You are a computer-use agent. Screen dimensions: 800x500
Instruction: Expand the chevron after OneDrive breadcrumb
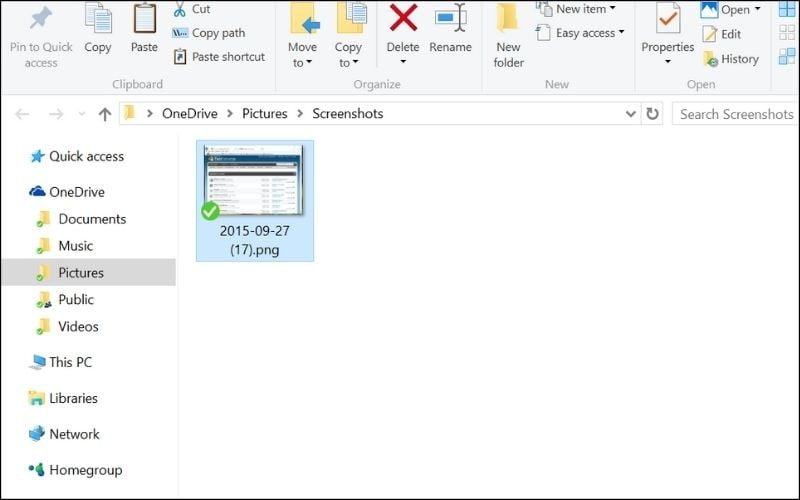coord(230,114)
